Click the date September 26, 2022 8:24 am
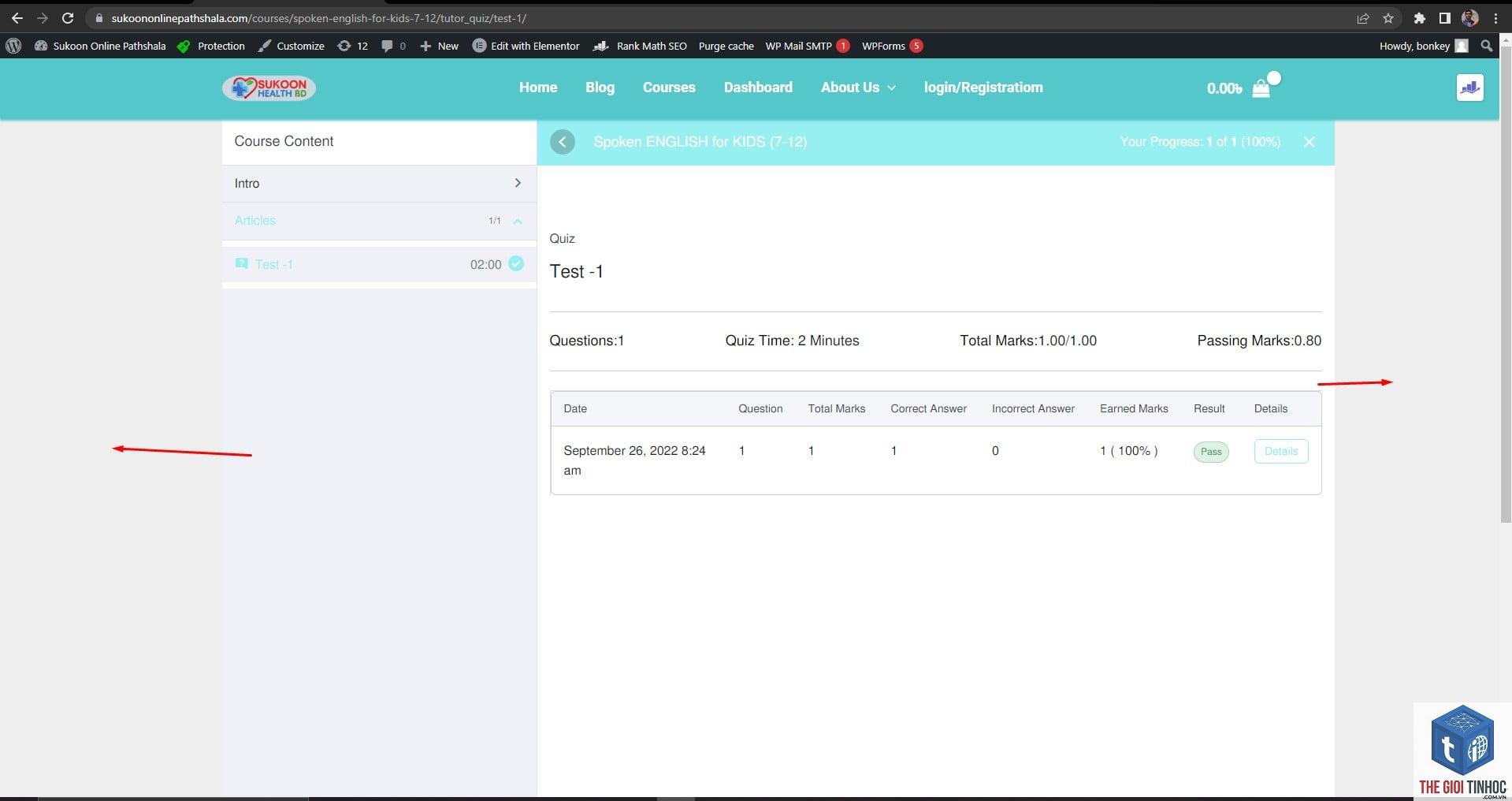This screenshot has height=801, width=1512. (x=634, y=460)
